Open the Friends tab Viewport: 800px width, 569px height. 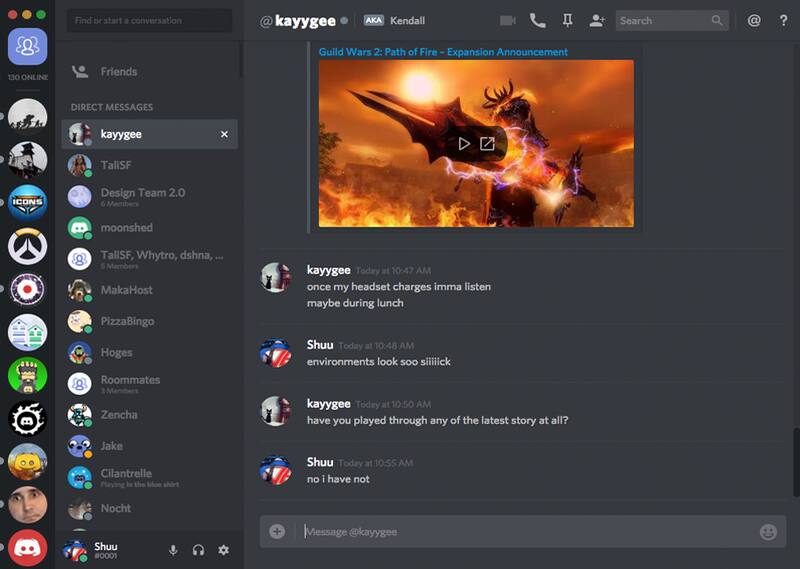pyautogui.click(x=118, y=72)
